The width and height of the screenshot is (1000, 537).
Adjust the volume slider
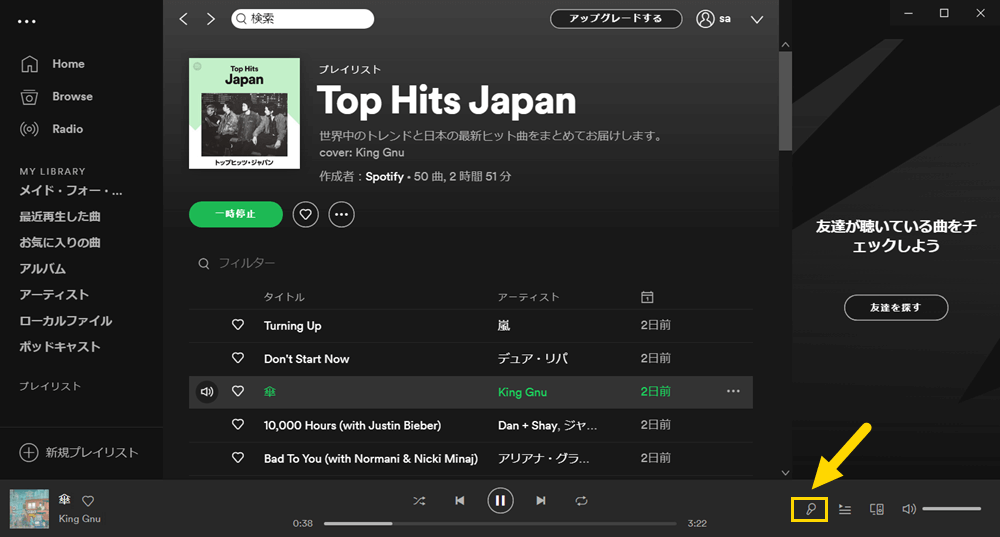tap(952, 509)
